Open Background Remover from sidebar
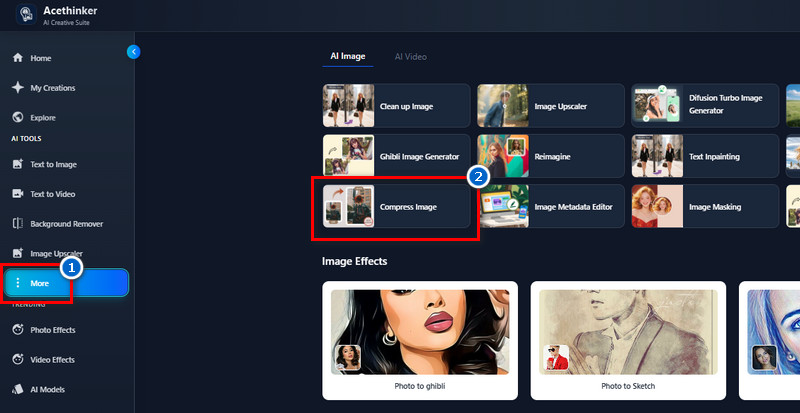 67,224
